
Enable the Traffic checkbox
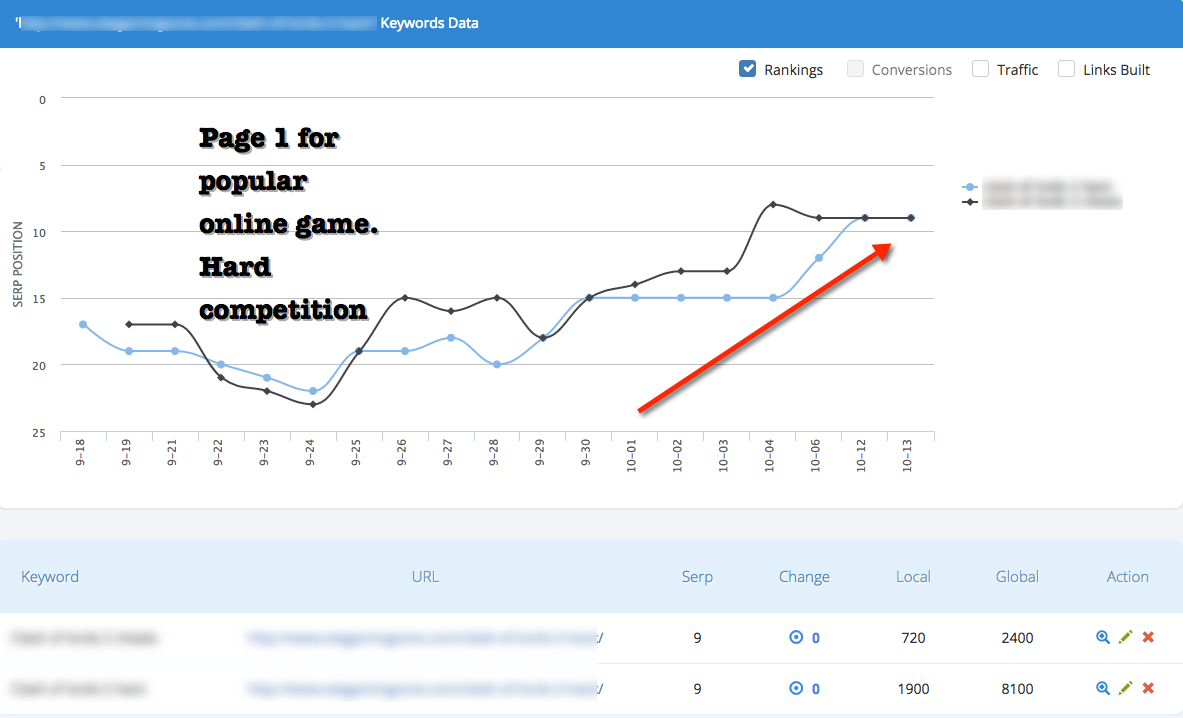tap(980, 68)
